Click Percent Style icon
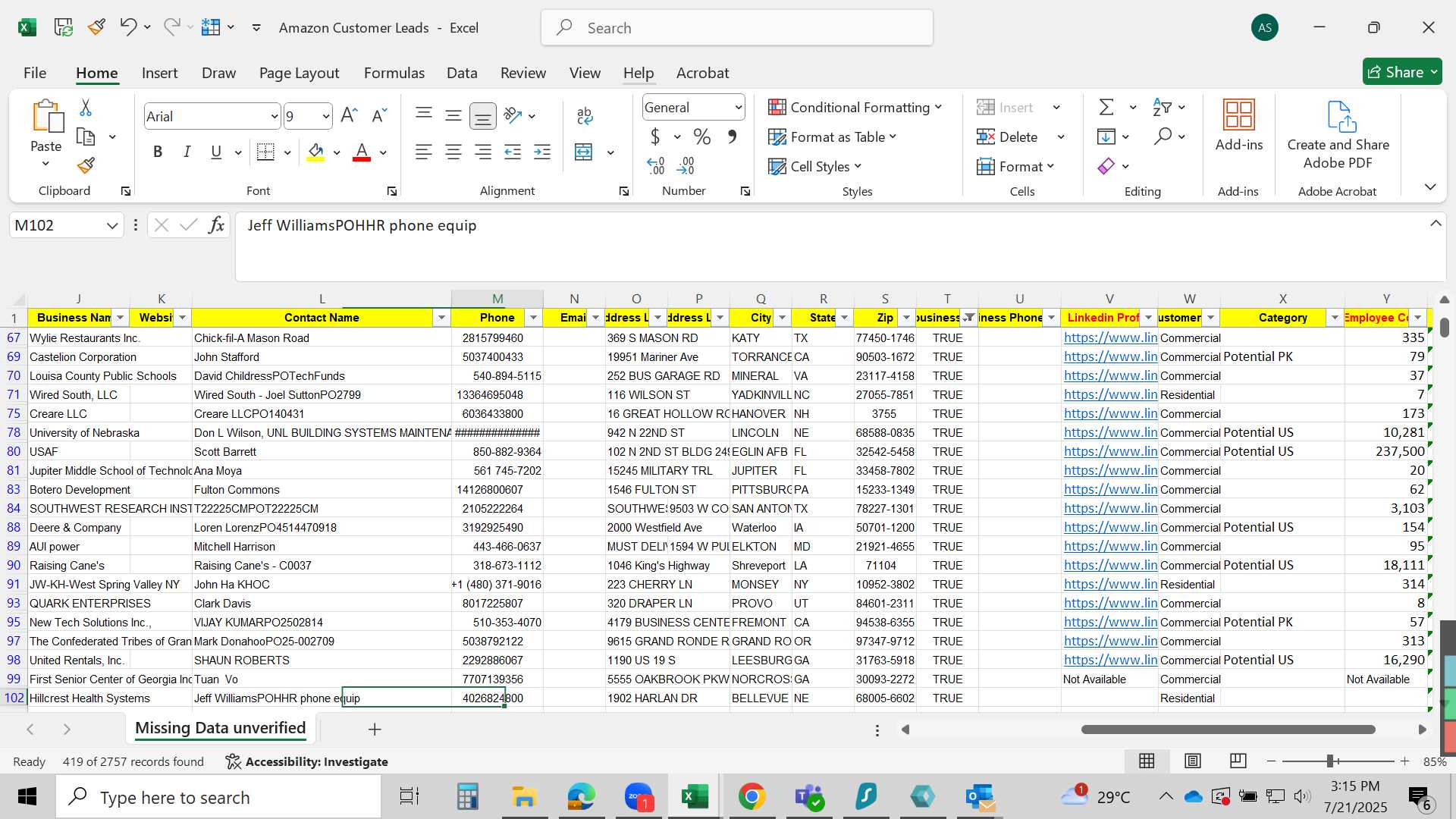This screenshot has width=1456, height=819. (x=702, y=136)
